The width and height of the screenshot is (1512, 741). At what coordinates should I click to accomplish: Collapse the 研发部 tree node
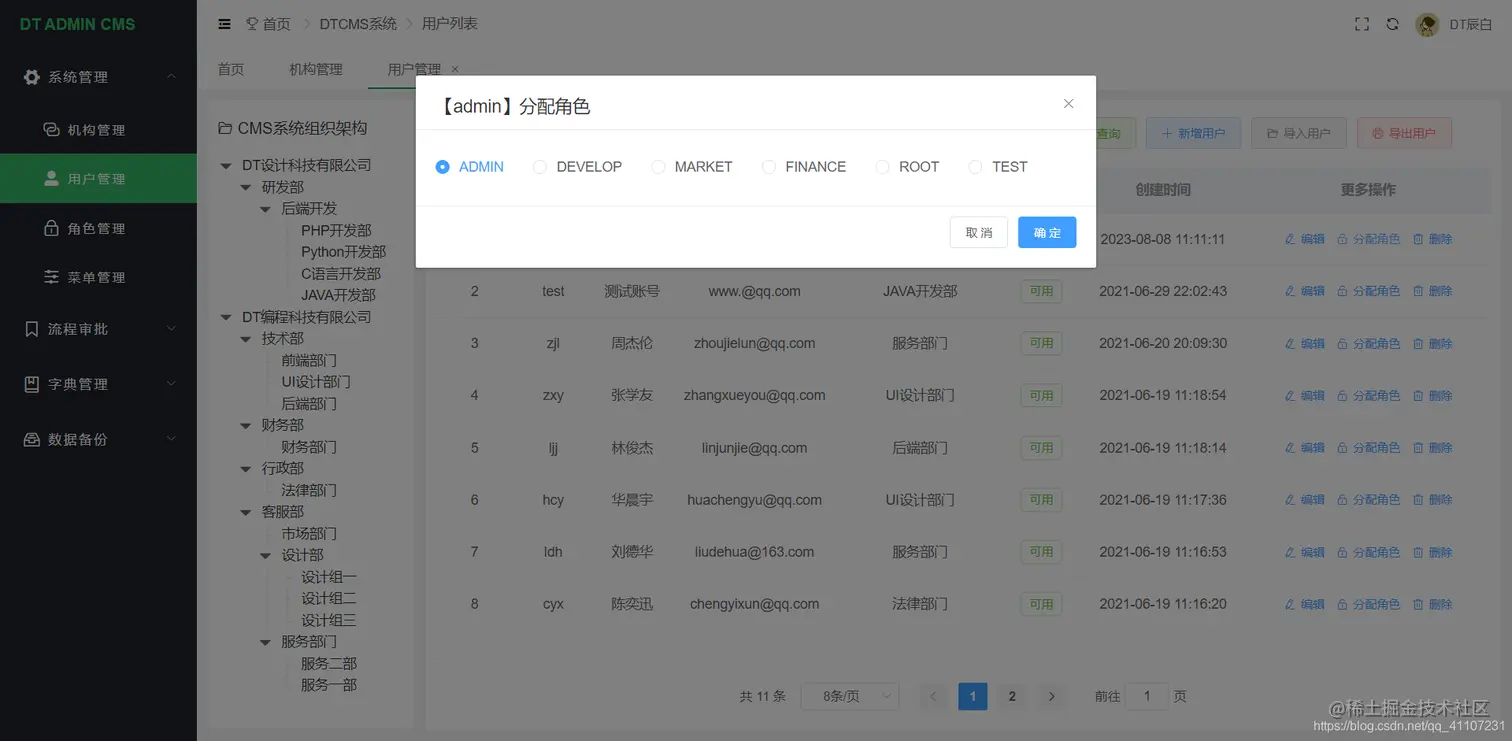tap(246, 187)
